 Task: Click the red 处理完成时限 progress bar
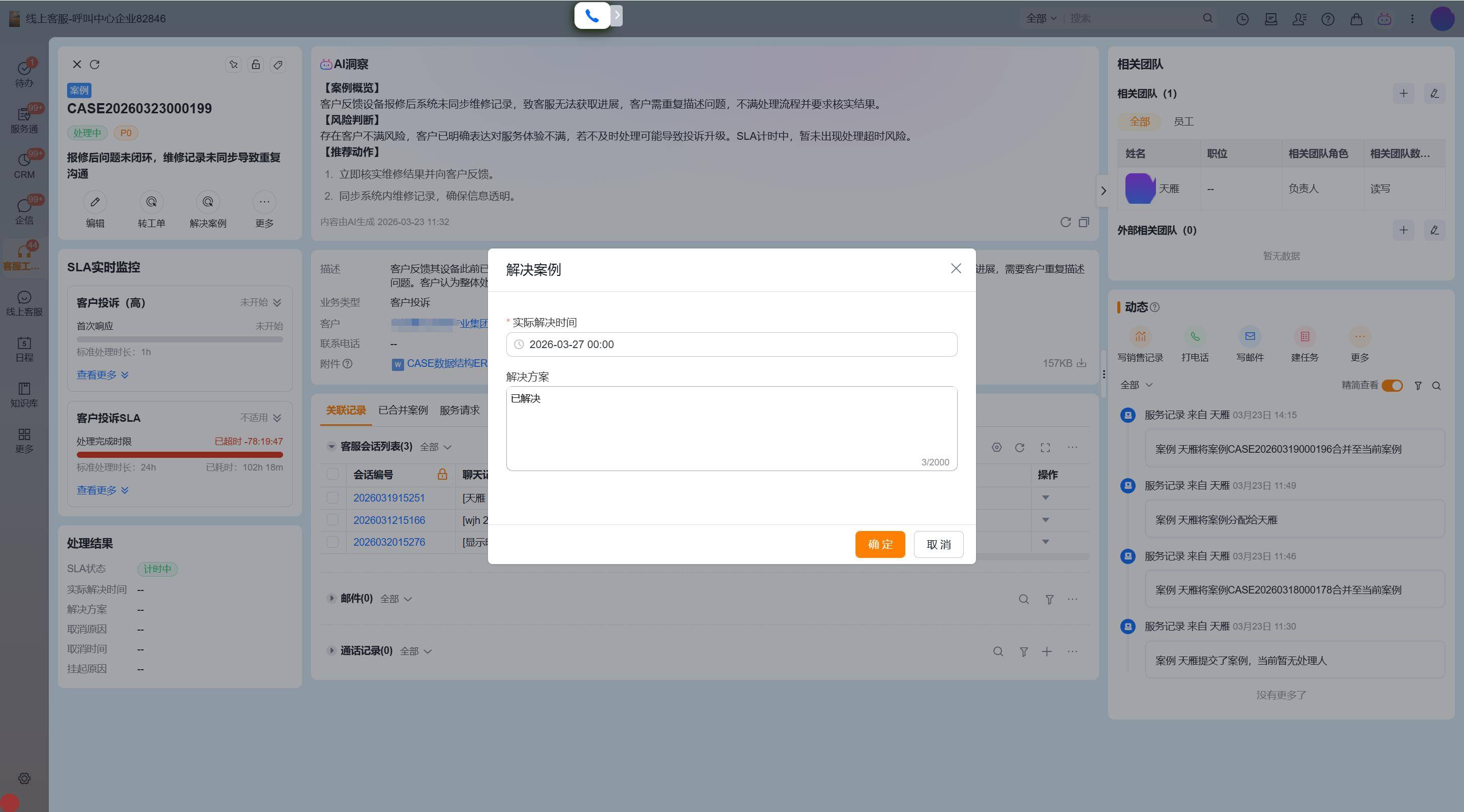pos(179,455)
